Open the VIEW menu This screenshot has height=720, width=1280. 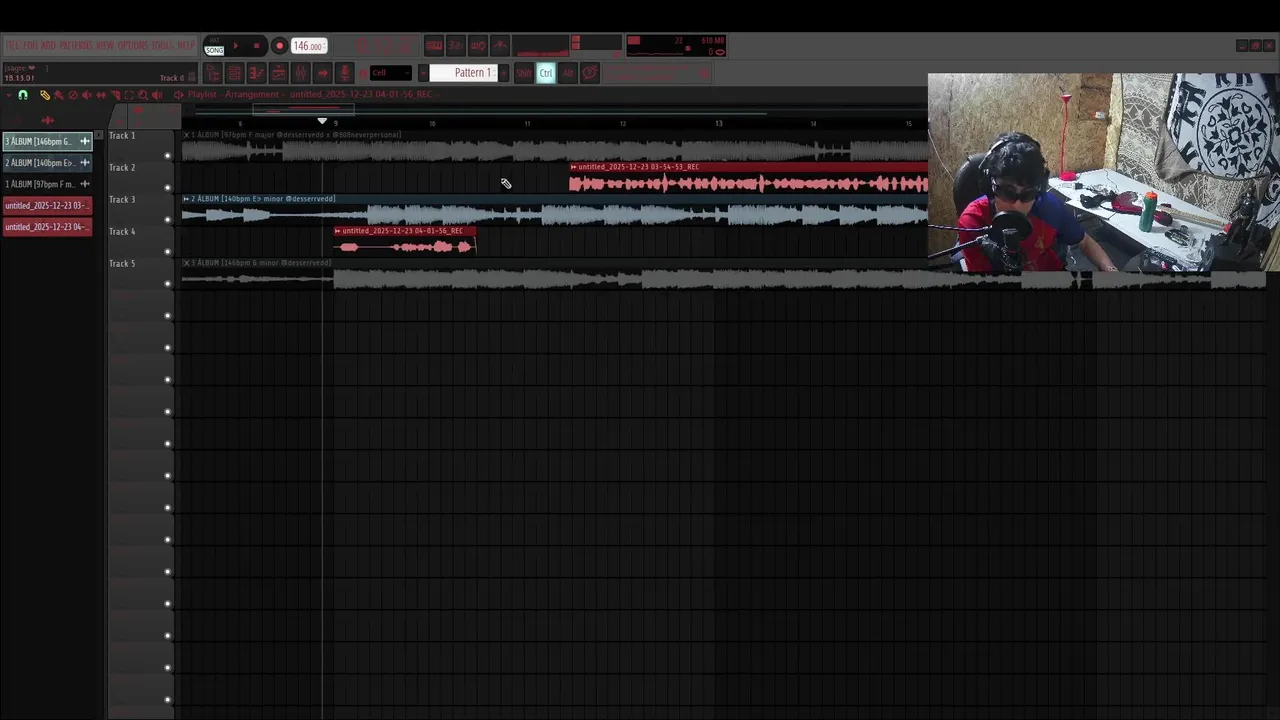[105, 46]
